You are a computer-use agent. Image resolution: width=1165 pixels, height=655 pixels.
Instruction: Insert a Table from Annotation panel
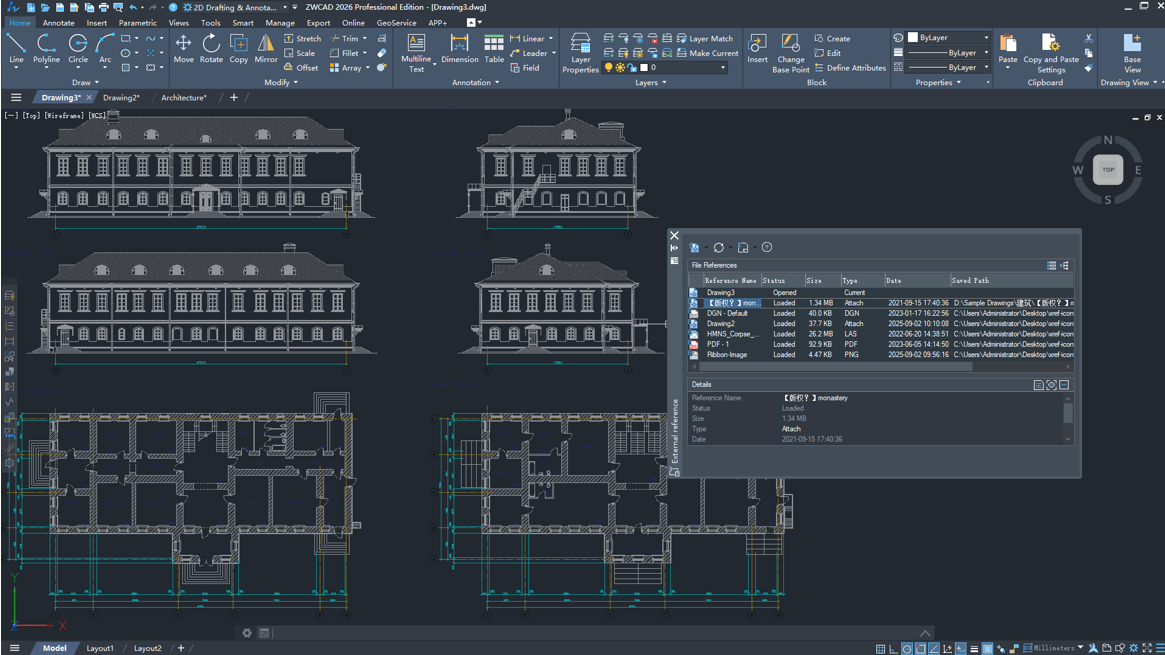click(x=494, y=47)
